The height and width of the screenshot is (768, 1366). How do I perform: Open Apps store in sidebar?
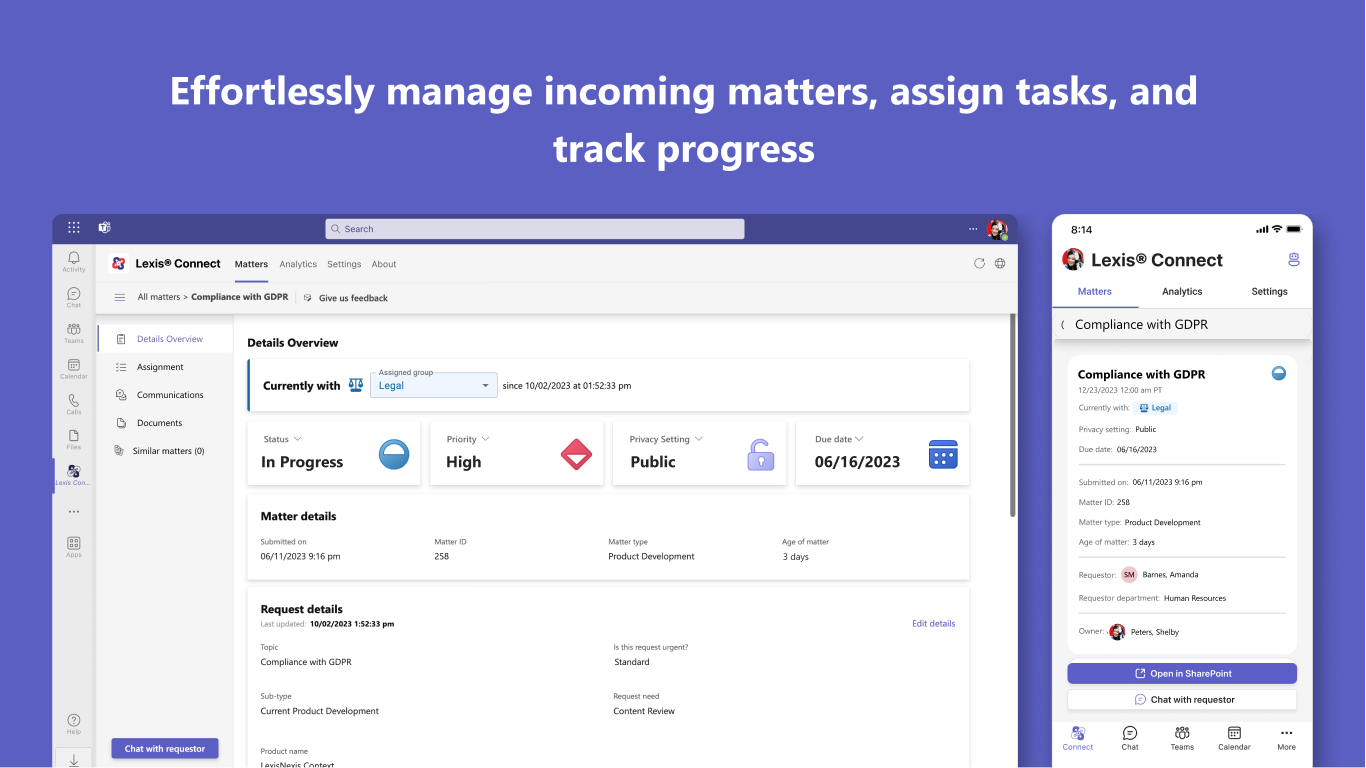[74, 546]
